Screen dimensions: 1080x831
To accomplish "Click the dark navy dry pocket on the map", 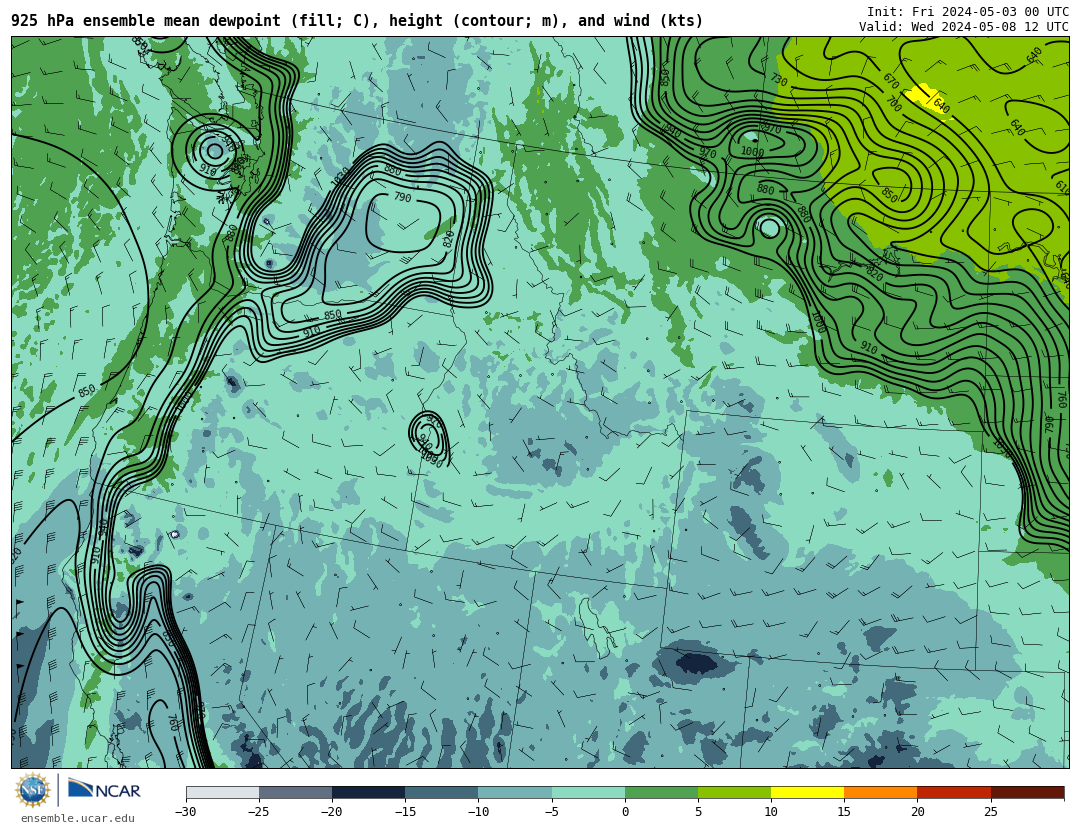I will 696,663.
